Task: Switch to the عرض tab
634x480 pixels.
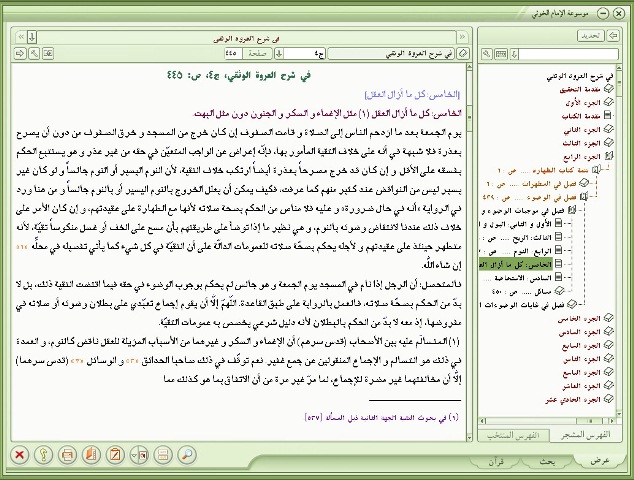Action: [x=599, y=461]
